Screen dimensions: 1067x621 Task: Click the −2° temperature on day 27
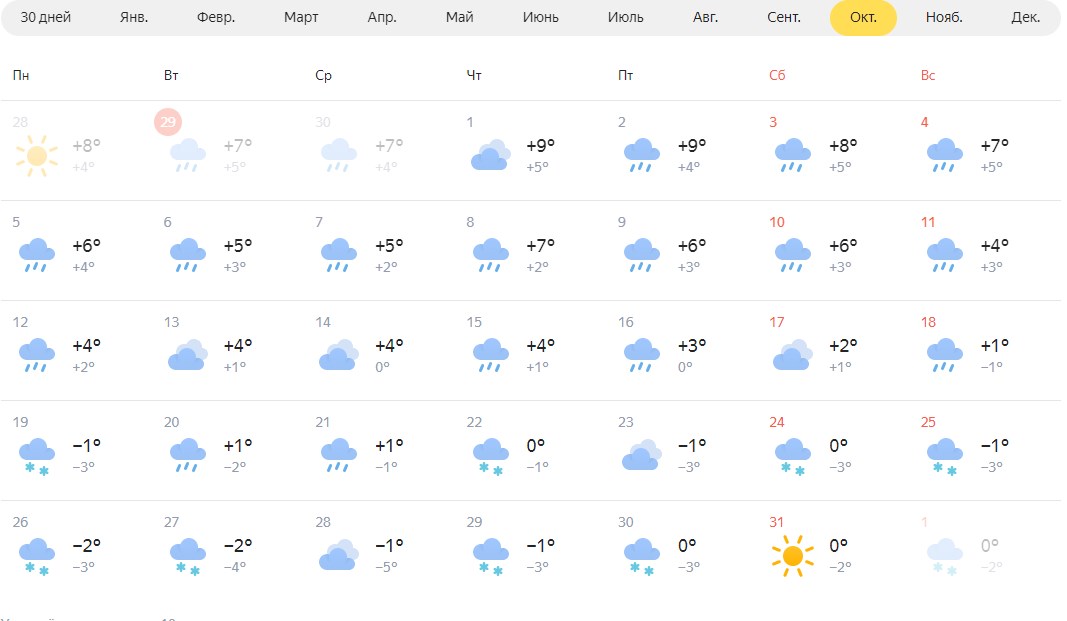[x=238, y=546]
